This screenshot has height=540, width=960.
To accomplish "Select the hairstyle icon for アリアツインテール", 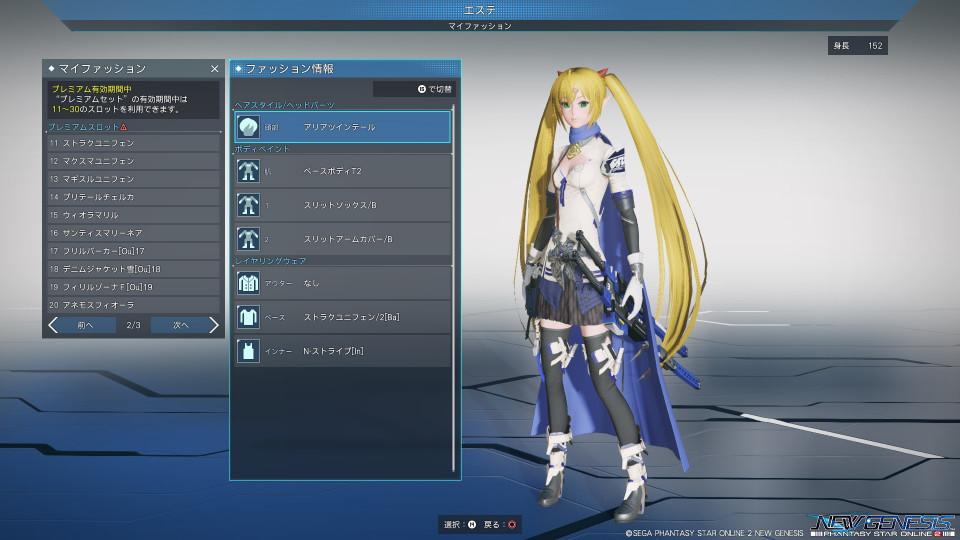I will pyautogui.click(x=248, y=127).
